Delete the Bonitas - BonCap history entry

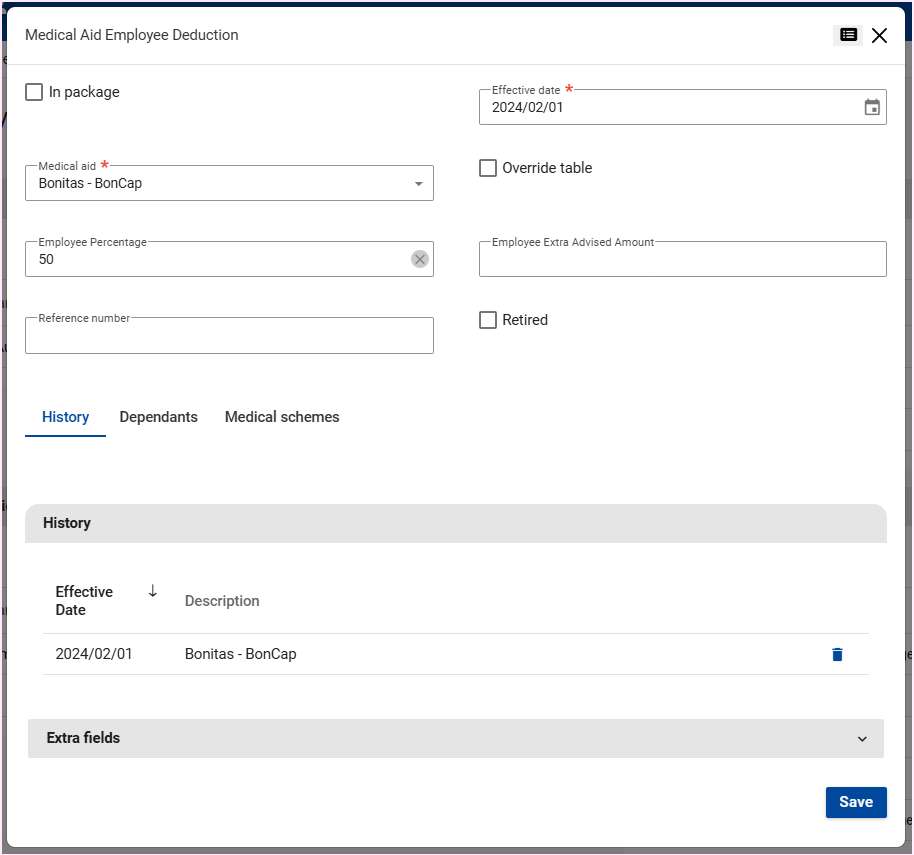[837, 655]
